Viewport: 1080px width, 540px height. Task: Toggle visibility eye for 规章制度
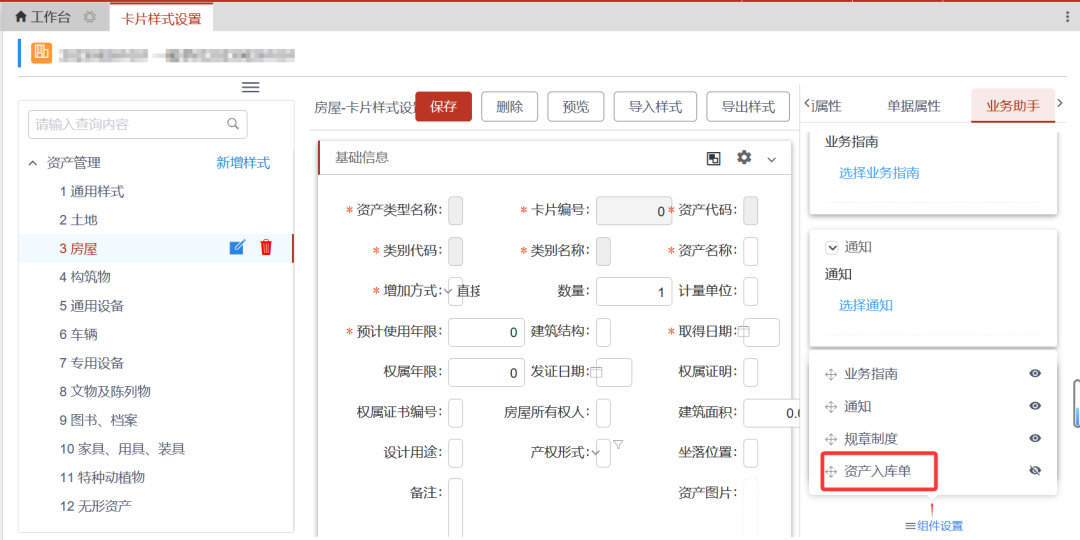[1035, 438]
